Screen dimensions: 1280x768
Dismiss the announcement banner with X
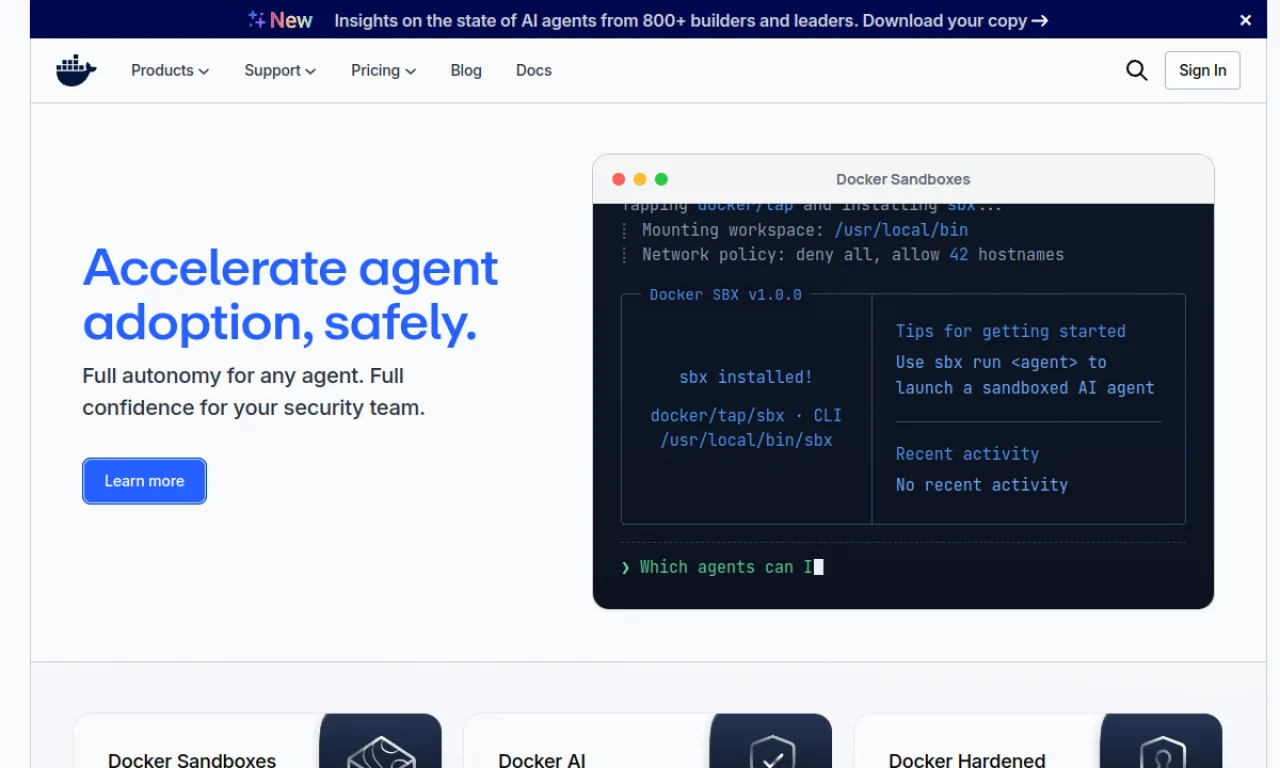coord(1245,20)
